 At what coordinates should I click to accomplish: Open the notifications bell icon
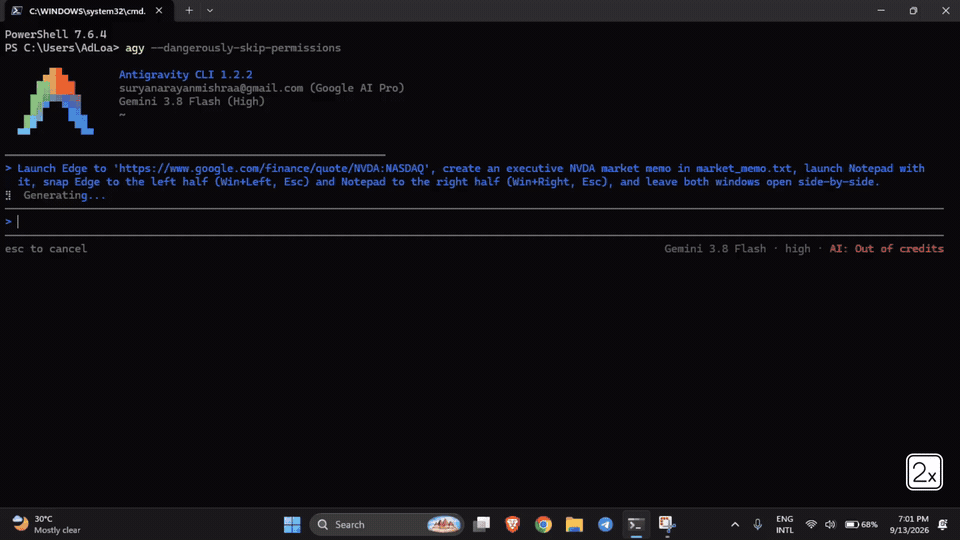tap(943, 525)
